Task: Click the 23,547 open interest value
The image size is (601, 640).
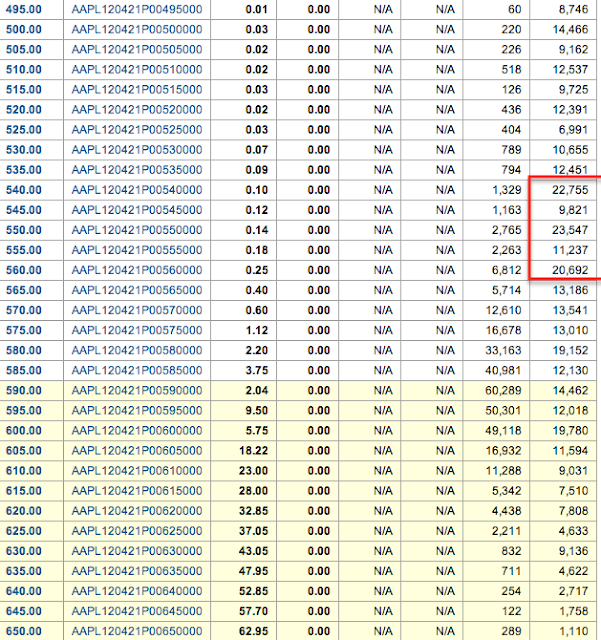Action: coord(570,230)
